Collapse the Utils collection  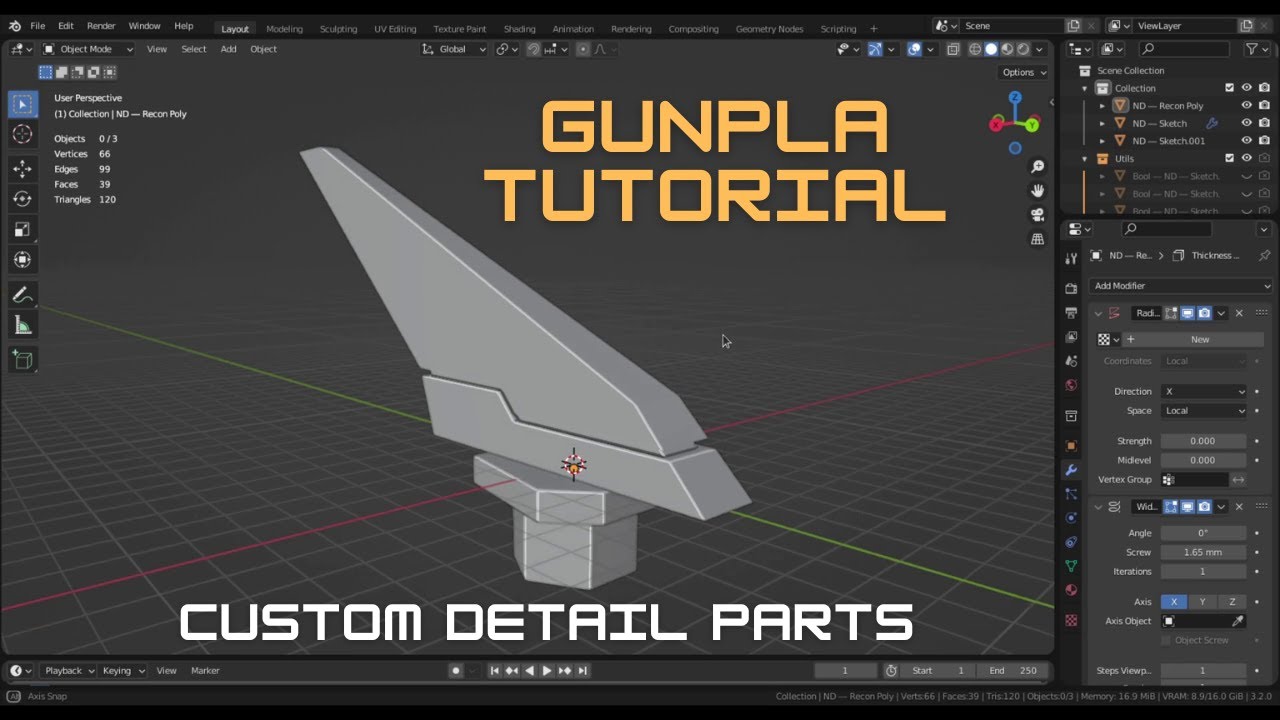click(1085, 158)
